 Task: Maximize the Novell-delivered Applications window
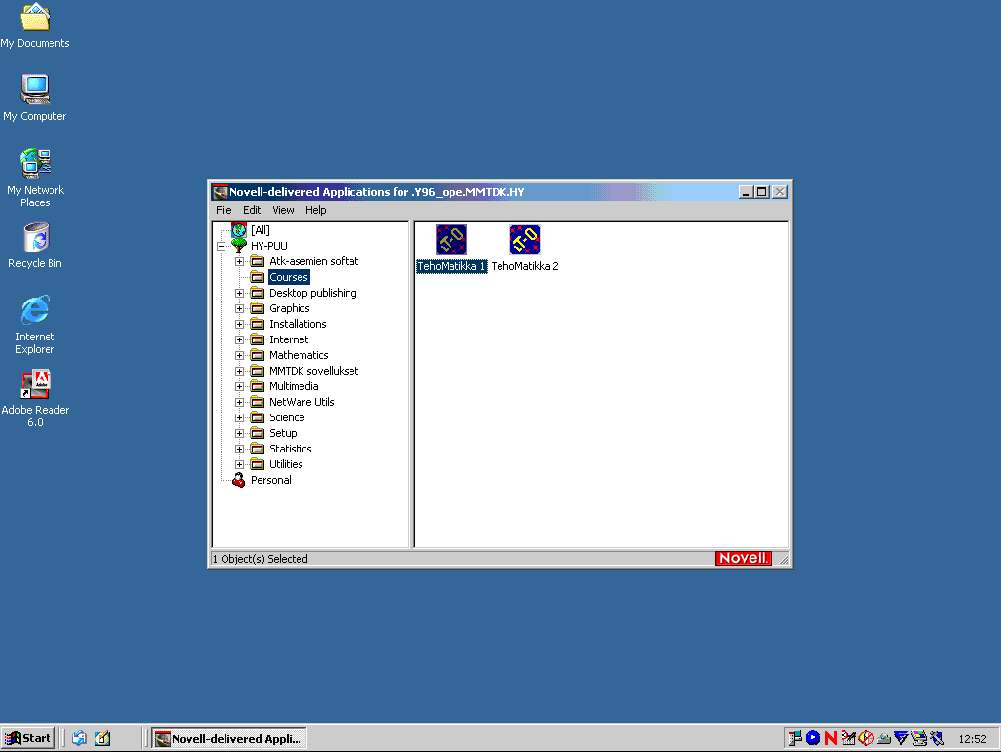tap(761, 192)
